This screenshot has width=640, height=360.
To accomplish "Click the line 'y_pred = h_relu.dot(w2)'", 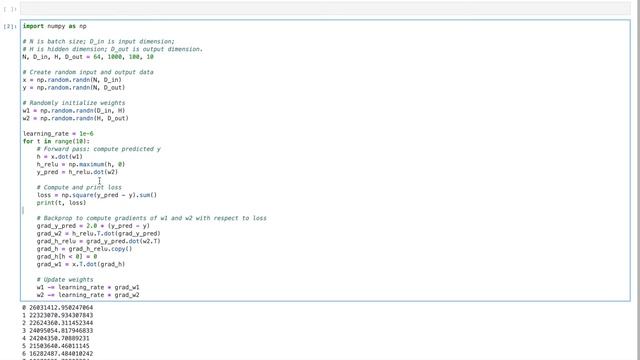I will pyautogui.click(x=77, y=172).
